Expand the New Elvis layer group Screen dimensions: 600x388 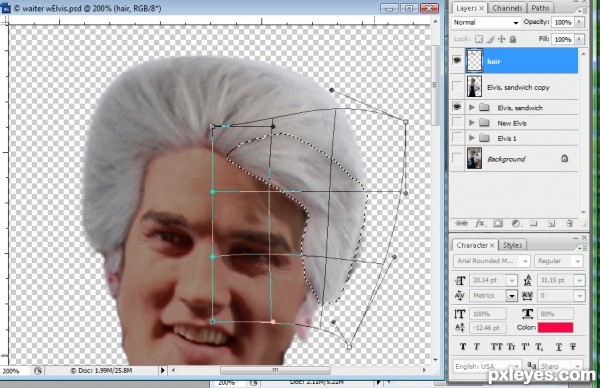472,123
